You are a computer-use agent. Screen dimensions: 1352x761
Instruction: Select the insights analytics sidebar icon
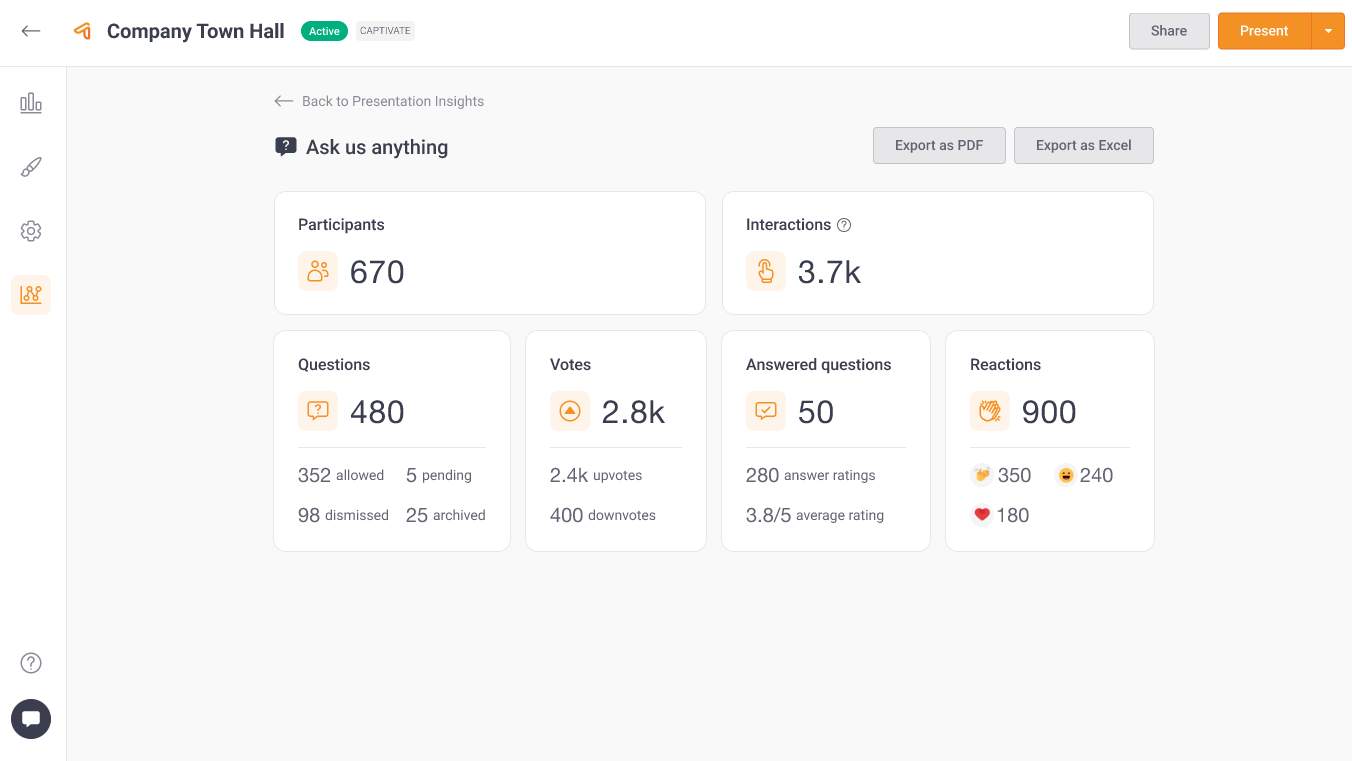[31, 295]
